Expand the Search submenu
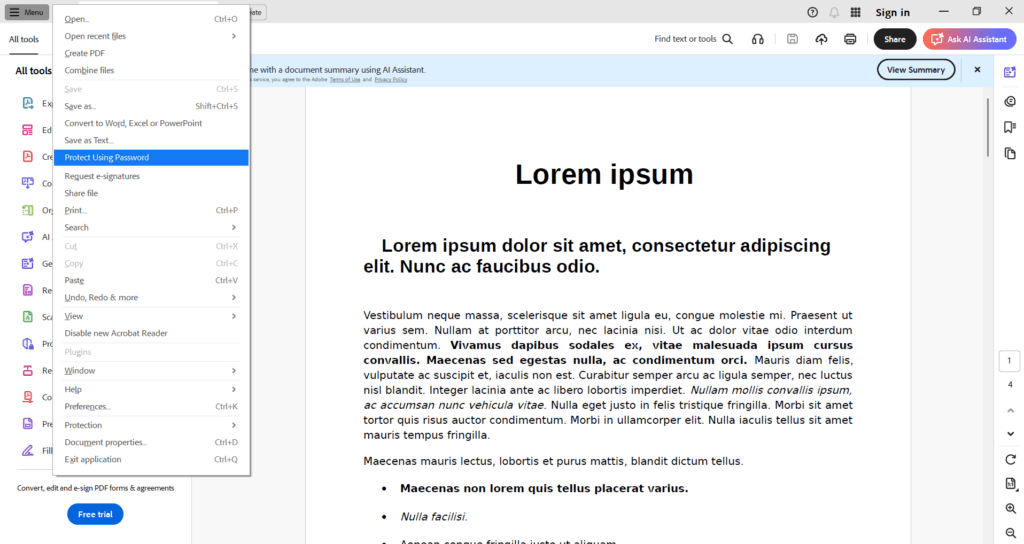The image size is (1024, 544). point(151,227)
